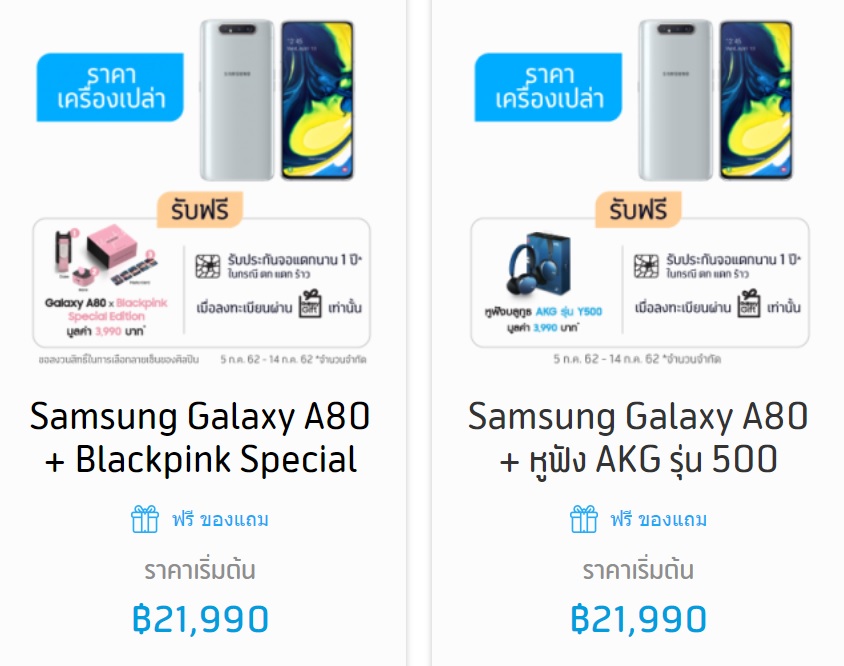Click the orange รับฟรี label on right card

(x=638, y=209)
